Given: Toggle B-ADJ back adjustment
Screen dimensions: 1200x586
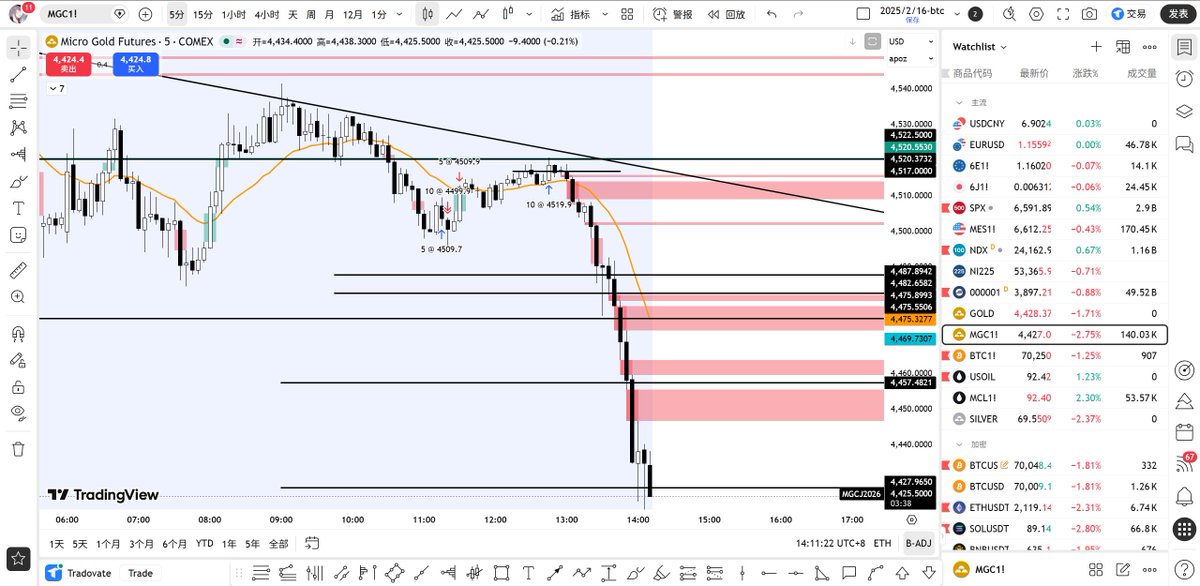Looking at the screenshot, I should click(916, 543).
